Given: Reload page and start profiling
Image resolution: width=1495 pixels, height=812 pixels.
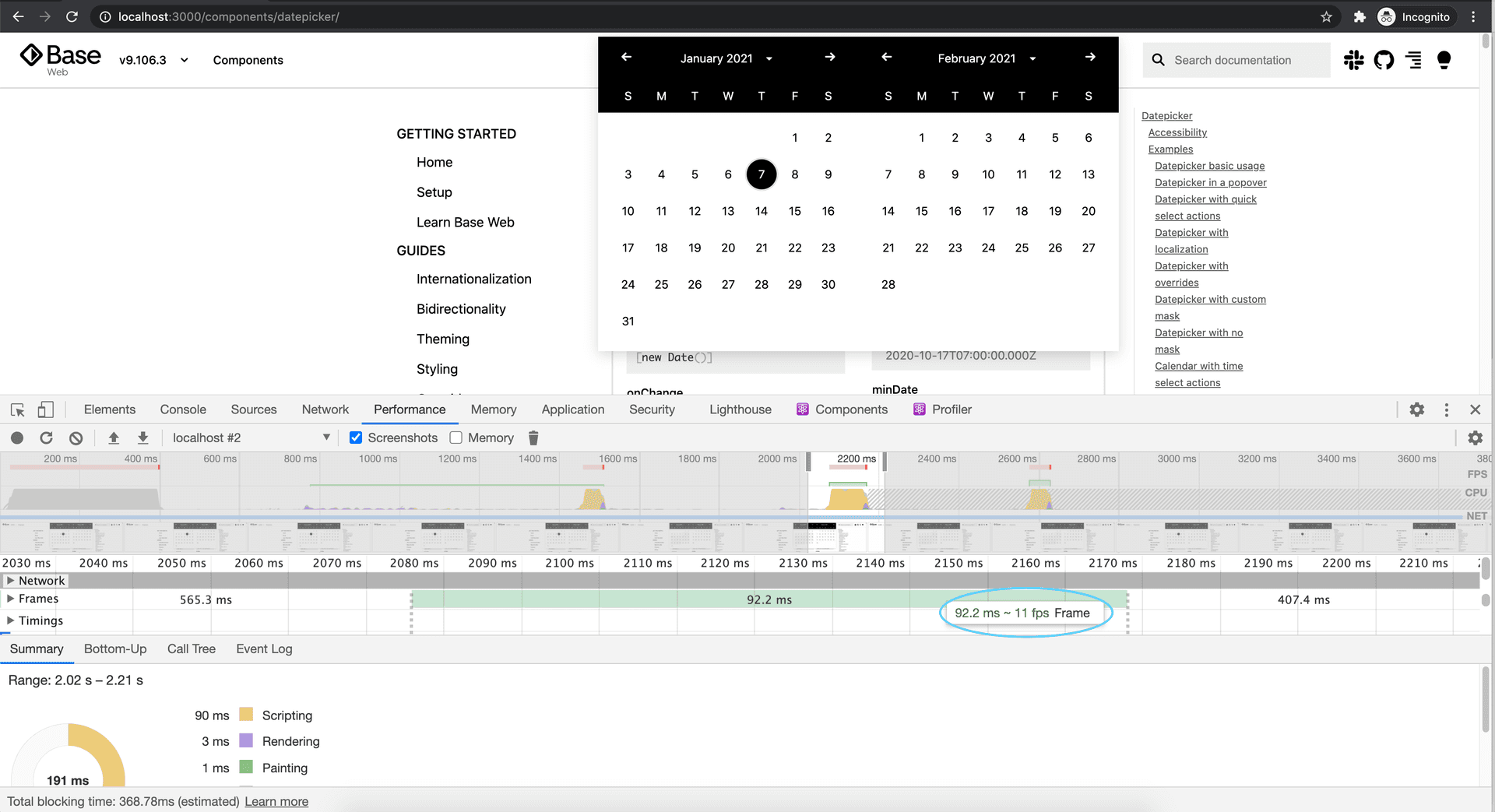Looking at the screenshot, I should [x=47, y=438].
